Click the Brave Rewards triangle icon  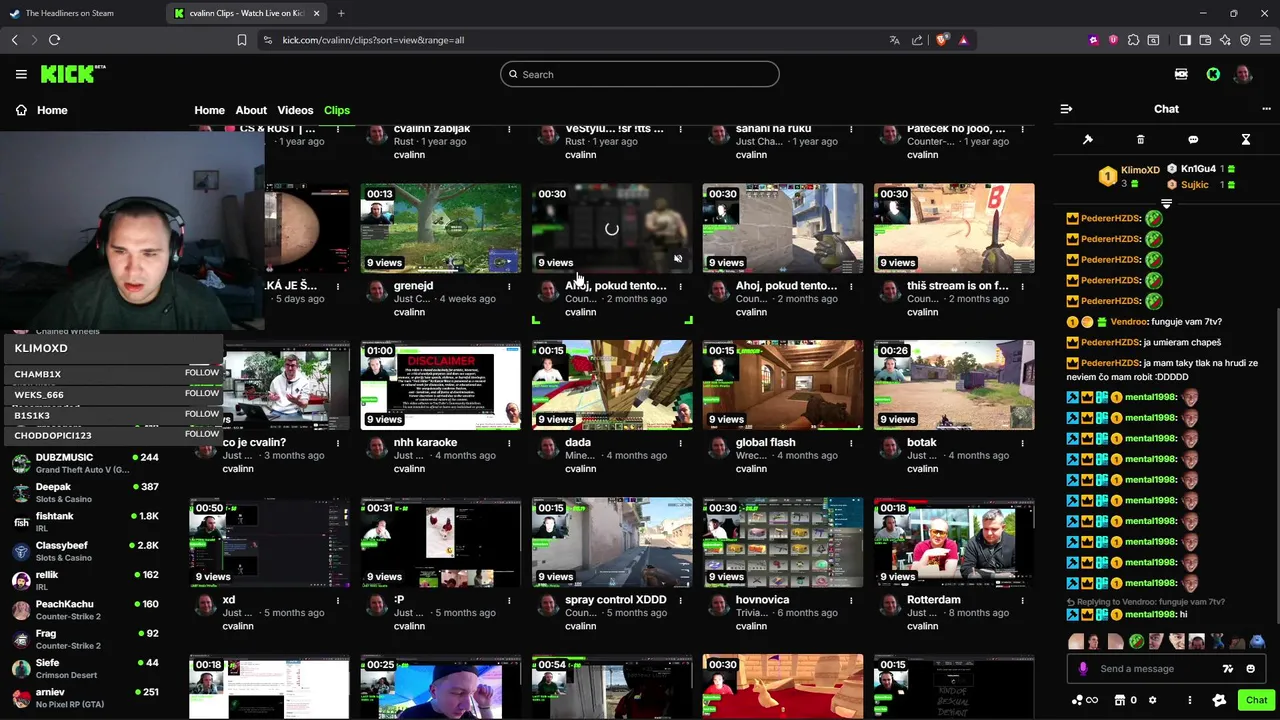click(x=963, y=40)
